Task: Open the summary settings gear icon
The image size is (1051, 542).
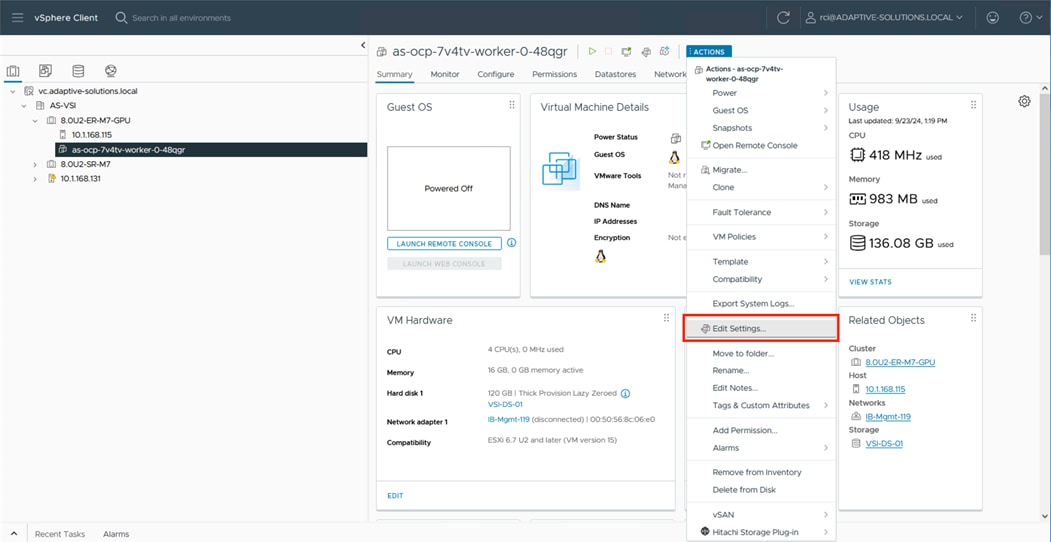Action: [x=1024, y=101]
